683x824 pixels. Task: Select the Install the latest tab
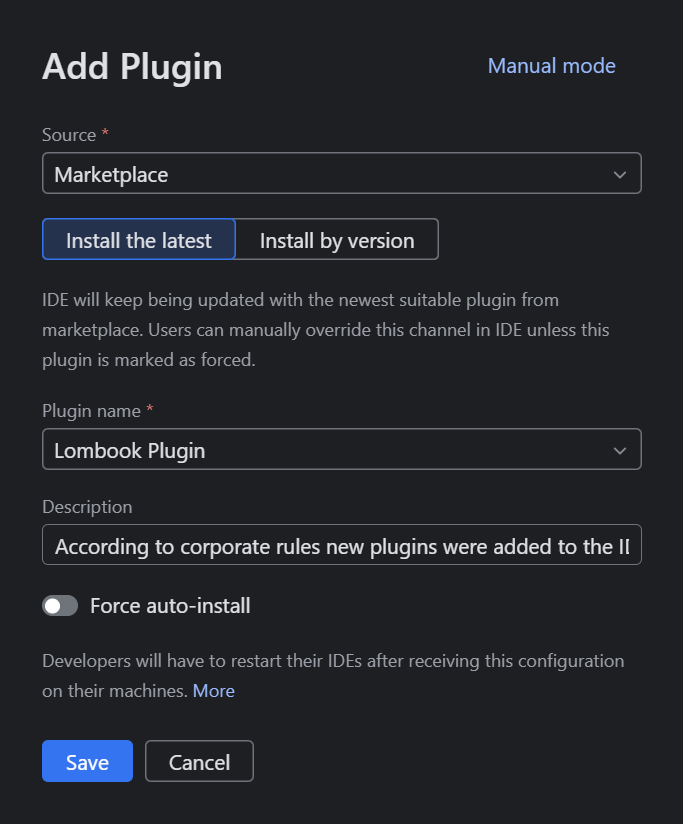[x=138, y=239]
